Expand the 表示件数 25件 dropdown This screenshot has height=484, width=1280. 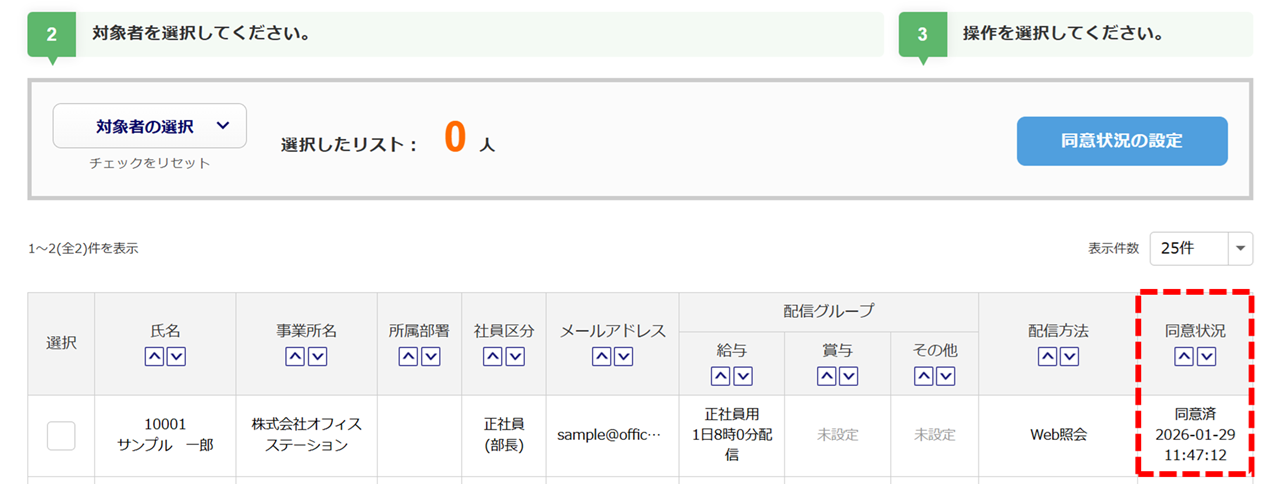pyautogui.click(x=1201, y=248)
